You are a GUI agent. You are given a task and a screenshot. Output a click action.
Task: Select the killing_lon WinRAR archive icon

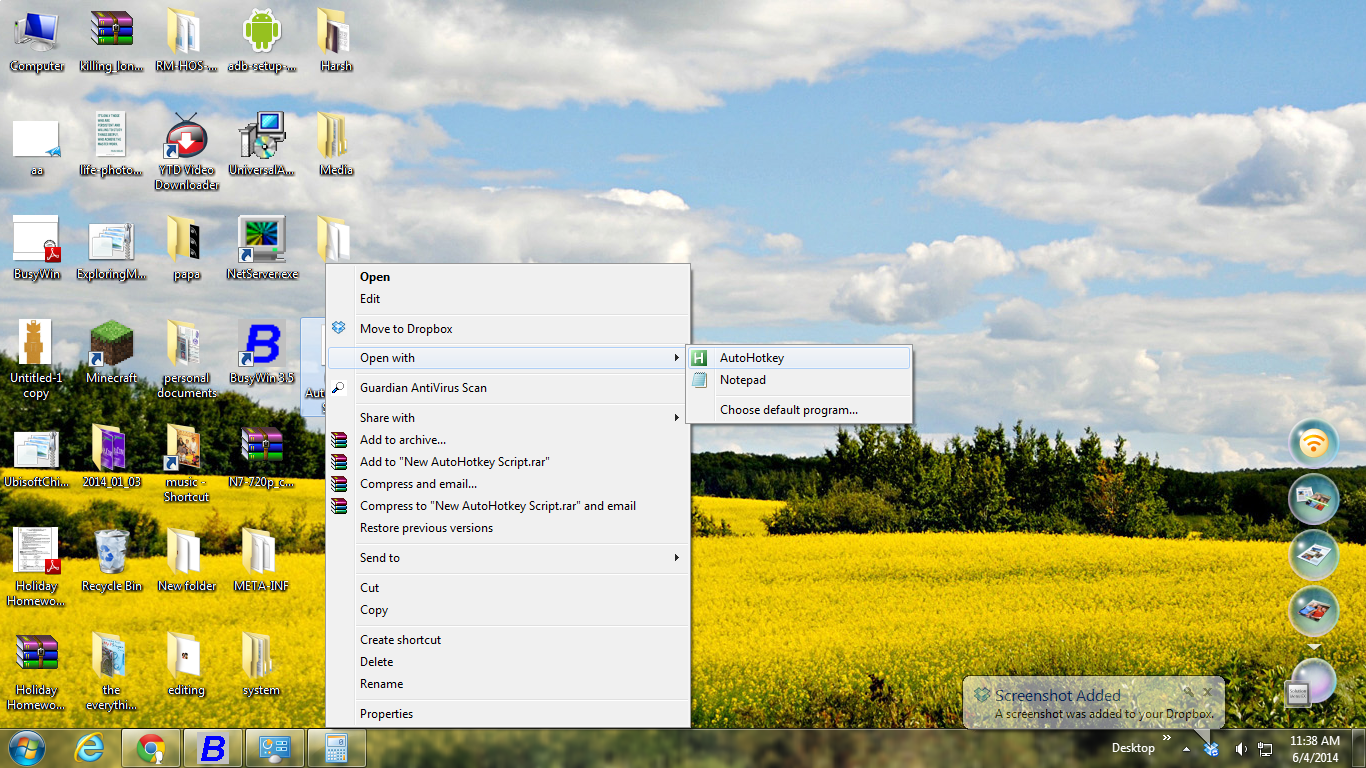click(111, 41)
